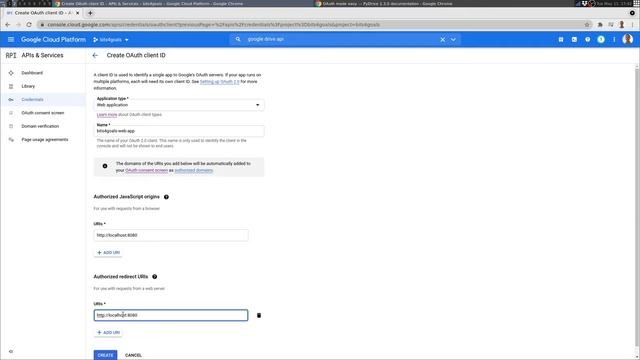Open OAuth consent screen in sidebar

(43, 113)
